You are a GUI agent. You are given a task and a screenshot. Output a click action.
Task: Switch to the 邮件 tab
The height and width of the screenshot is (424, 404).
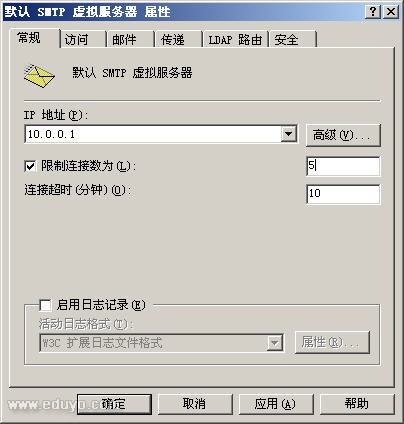click(131, 40)
